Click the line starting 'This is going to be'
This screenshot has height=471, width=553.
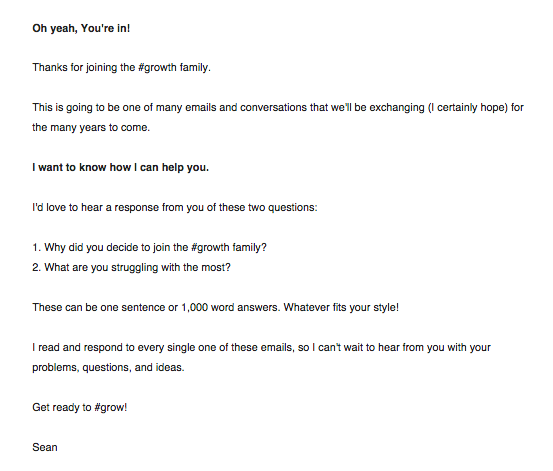[278, 107]
